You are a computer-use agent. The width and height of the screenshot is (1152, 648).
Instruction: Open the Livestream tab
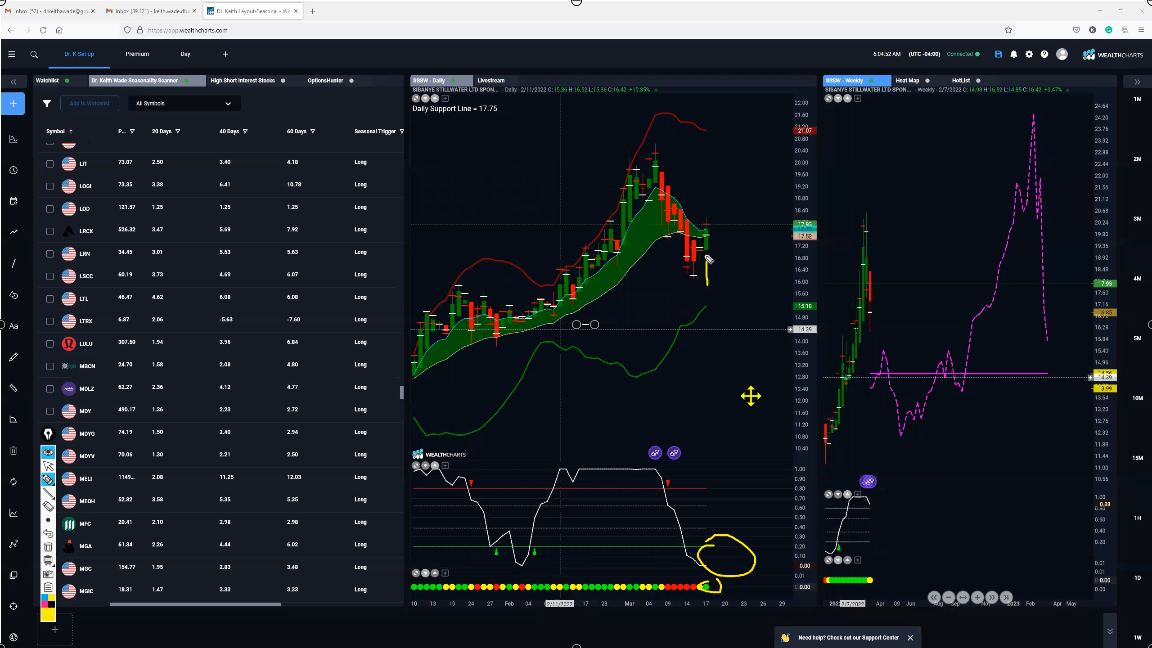pos(491,81)
